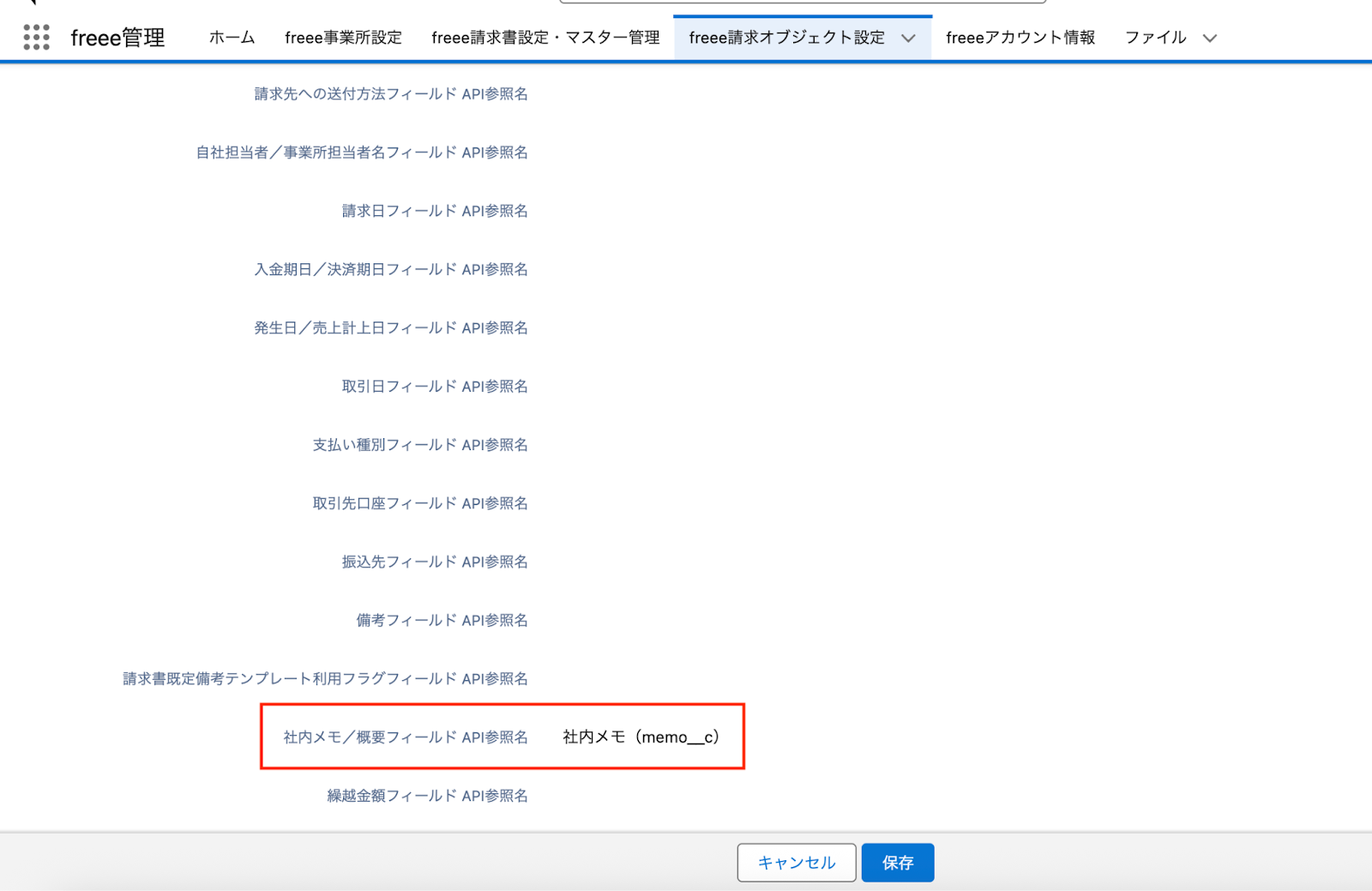Select the freee請求オブジェクト設定 tab
This screenshot has height=891, width=1372.
(x=786, y=38)
